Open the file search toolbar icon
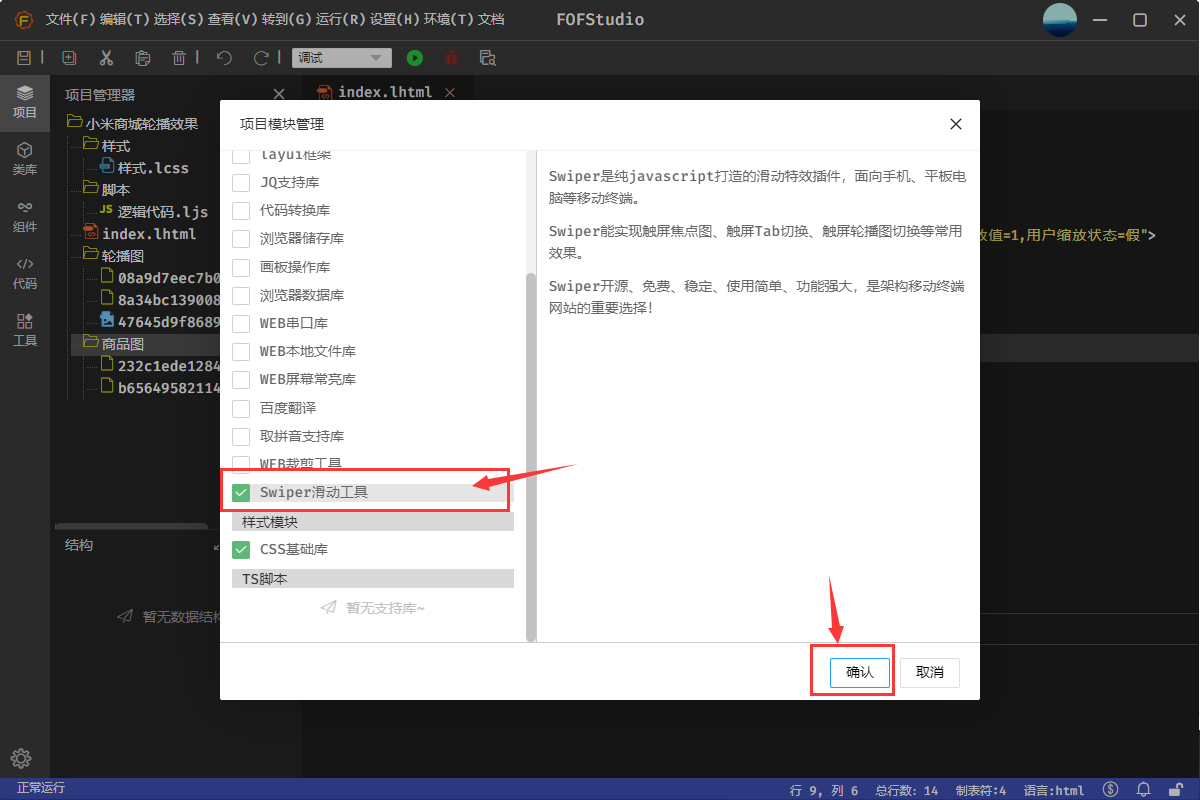Image resolution: width=1200 pixels, height=800 pixels. click(x=488, y=58)
